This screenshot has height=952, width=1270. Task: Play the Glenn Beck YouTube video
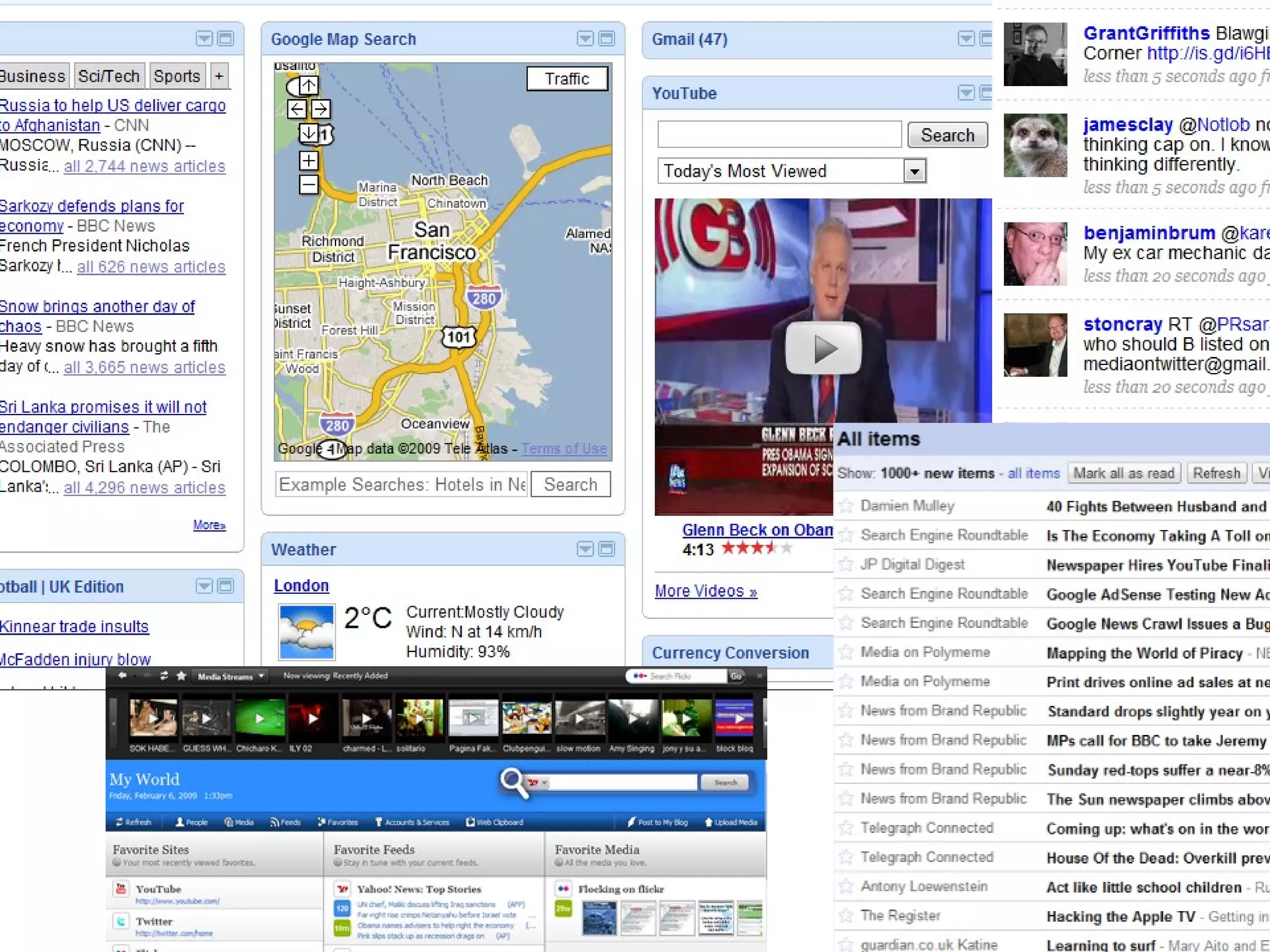[x=823, y=348]
